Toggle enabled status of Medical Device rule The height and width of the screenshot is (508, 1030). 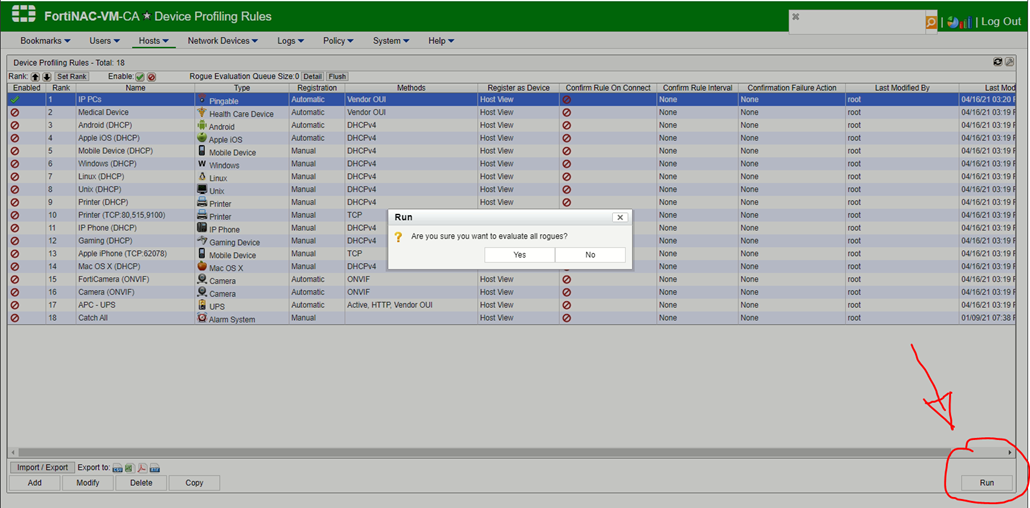14,113
